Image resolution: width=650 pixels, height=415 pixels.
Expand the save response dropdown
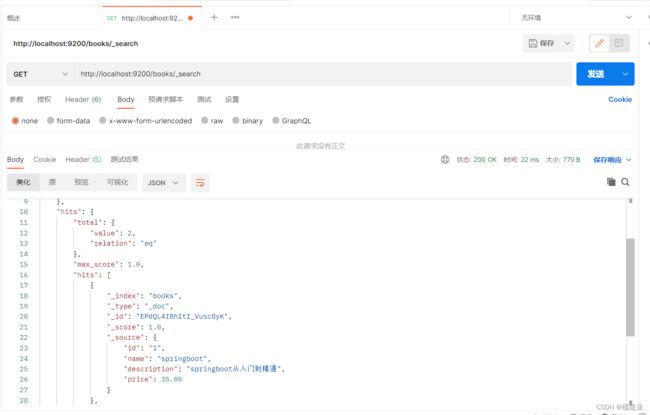pos(628,160)
